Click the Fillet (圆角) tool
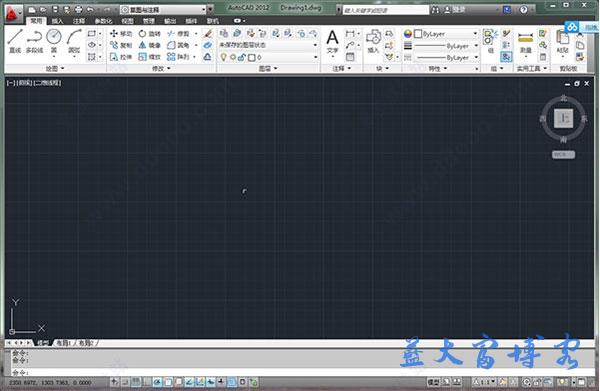This screenshot has height=391, width=600. click(x=179, y=45)
